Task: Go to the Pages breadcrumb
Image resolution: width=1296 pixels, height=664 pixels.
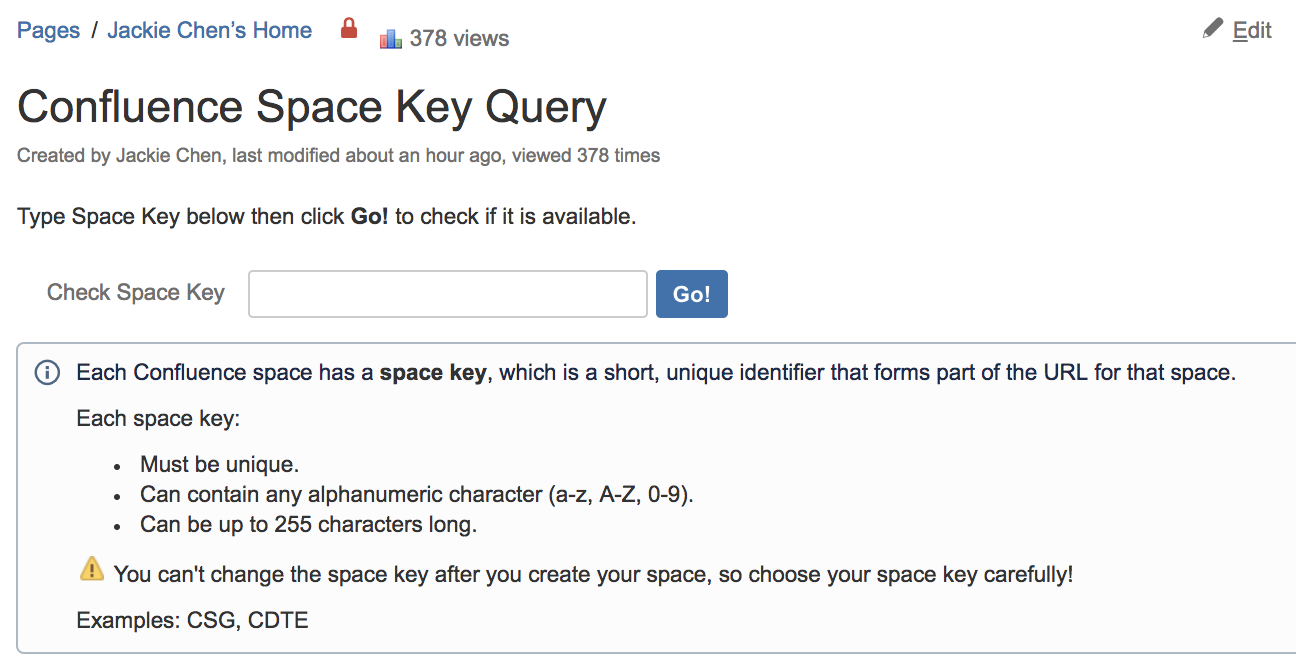Action: pos(48,31)
